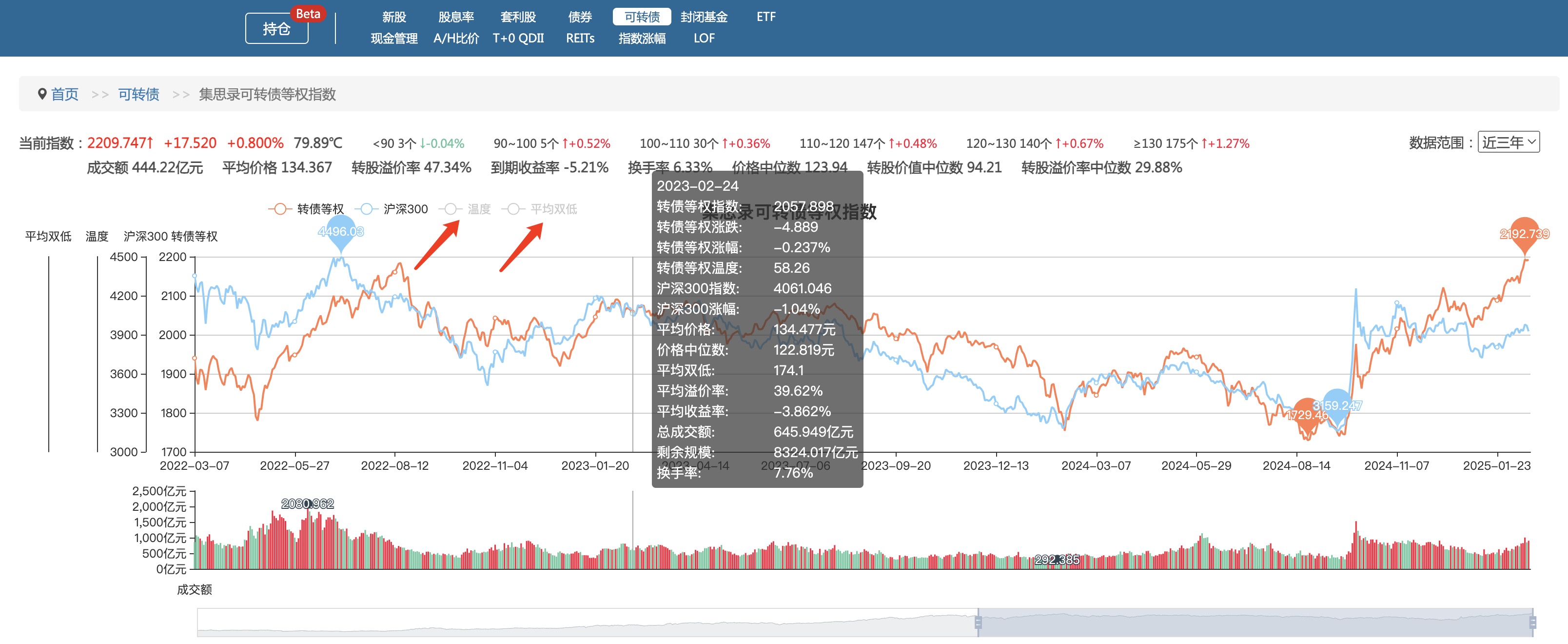The image size is (1568, 644).
Task: Click the 持仓 Beta button
Action: point(277,28)
